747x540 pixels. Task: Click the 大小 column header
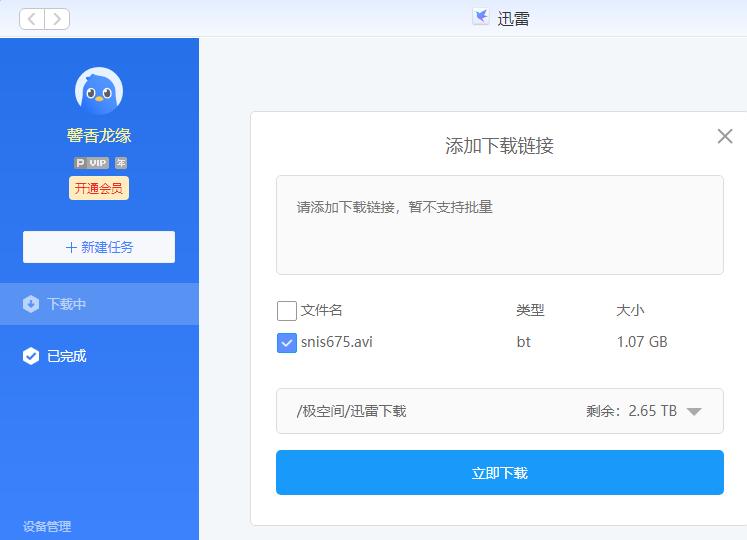tap(630, 310)
